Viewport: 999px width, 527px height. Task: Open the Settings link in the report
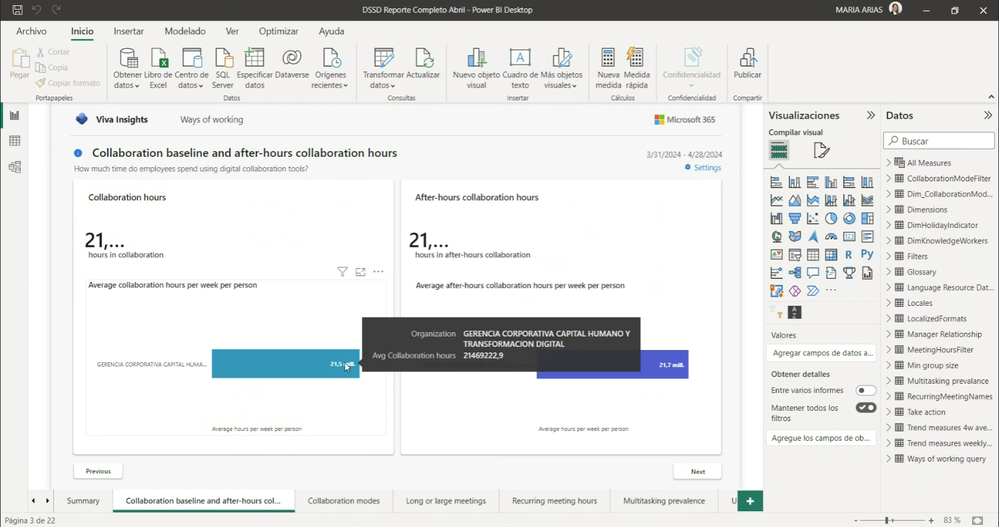pyautogui.click(x=703, y=168)
